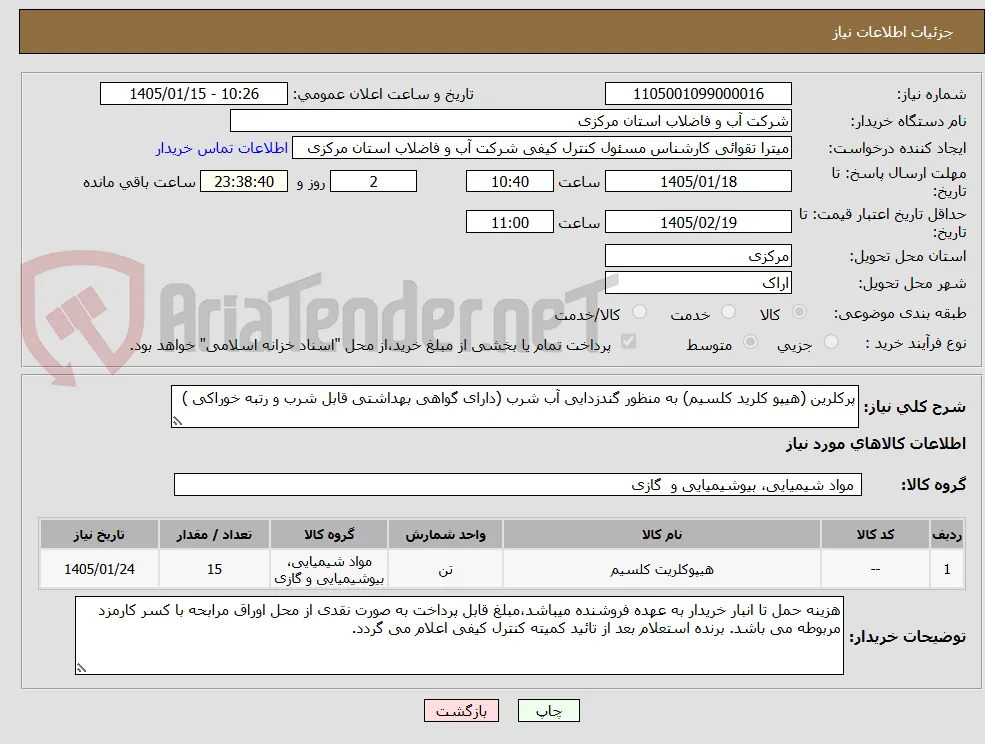
Task: Click the تاریخ نیاز column header
Action: [99, 534]
